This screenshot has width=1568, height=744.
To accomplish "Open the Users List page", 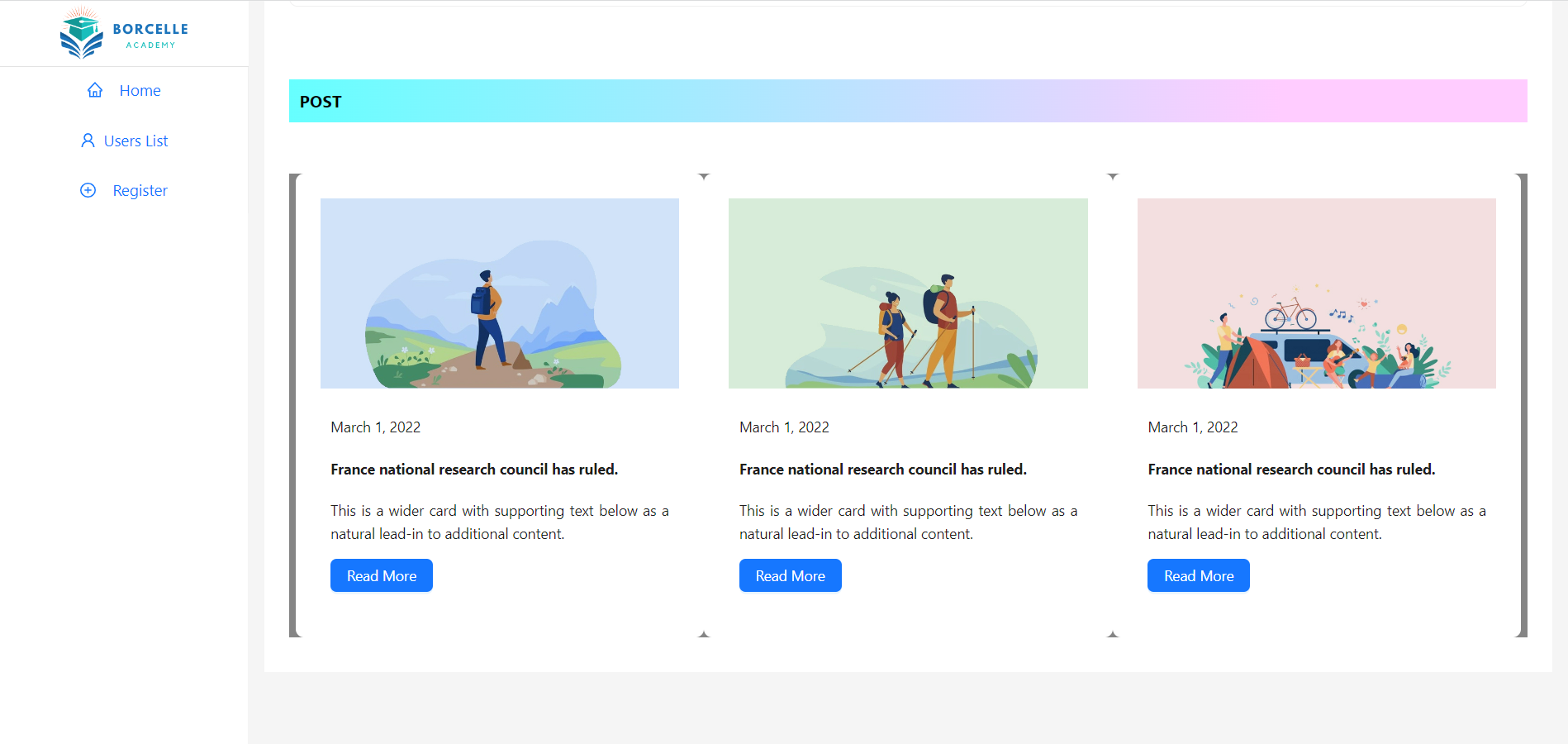I will click(135, 141).
